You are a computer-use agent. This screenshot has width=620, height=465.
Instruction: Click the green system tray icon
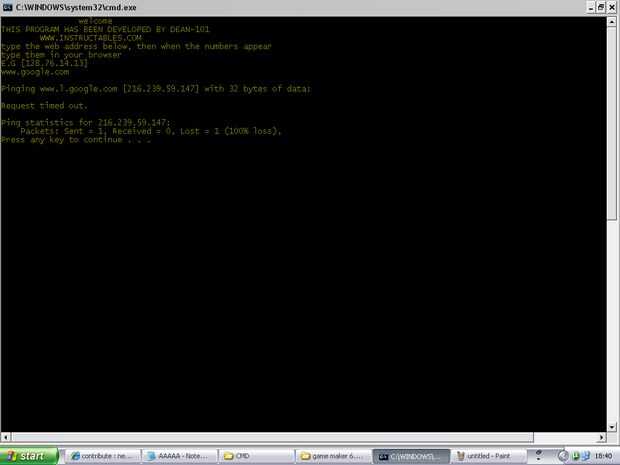tap(576, 456)
